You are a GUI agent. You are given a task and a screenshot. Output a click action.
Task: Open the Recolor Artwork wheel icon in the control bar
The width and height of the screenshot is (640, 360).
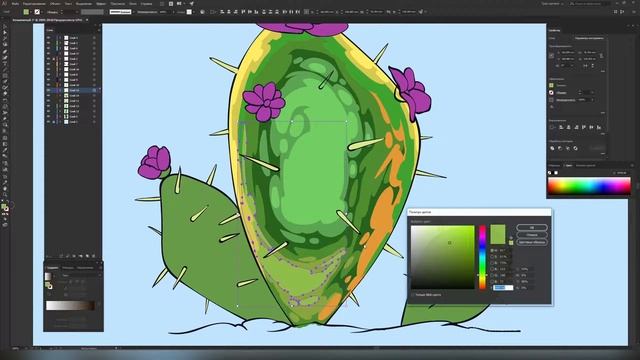tap(202, 12)
